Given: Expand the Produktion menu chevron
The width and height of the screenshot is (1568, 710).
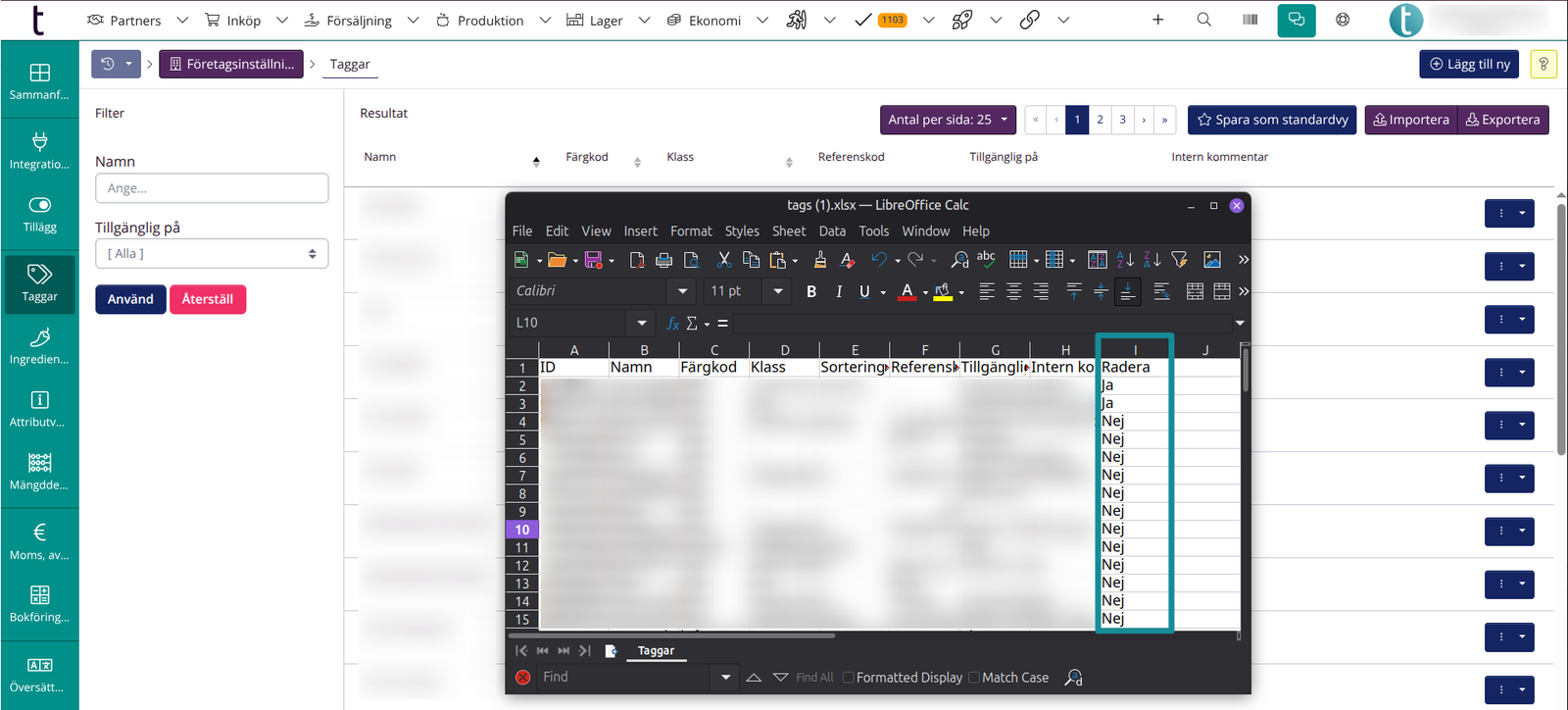Looking at the screenshot, I should tap(546, 20).
